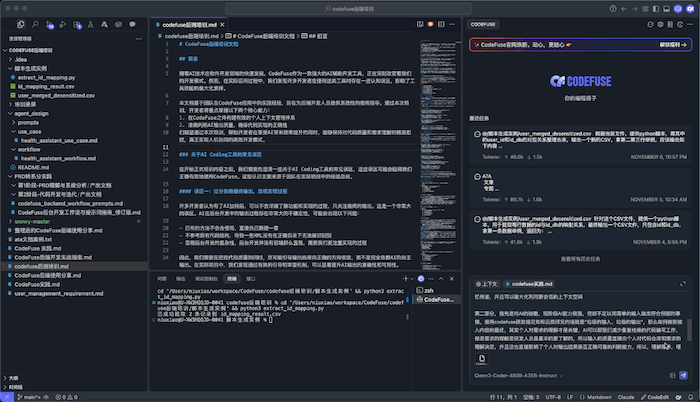Toggle the bottom panel layout icon in title bar
The width and height of the screenshot is (700, 402).
(667, 8)
